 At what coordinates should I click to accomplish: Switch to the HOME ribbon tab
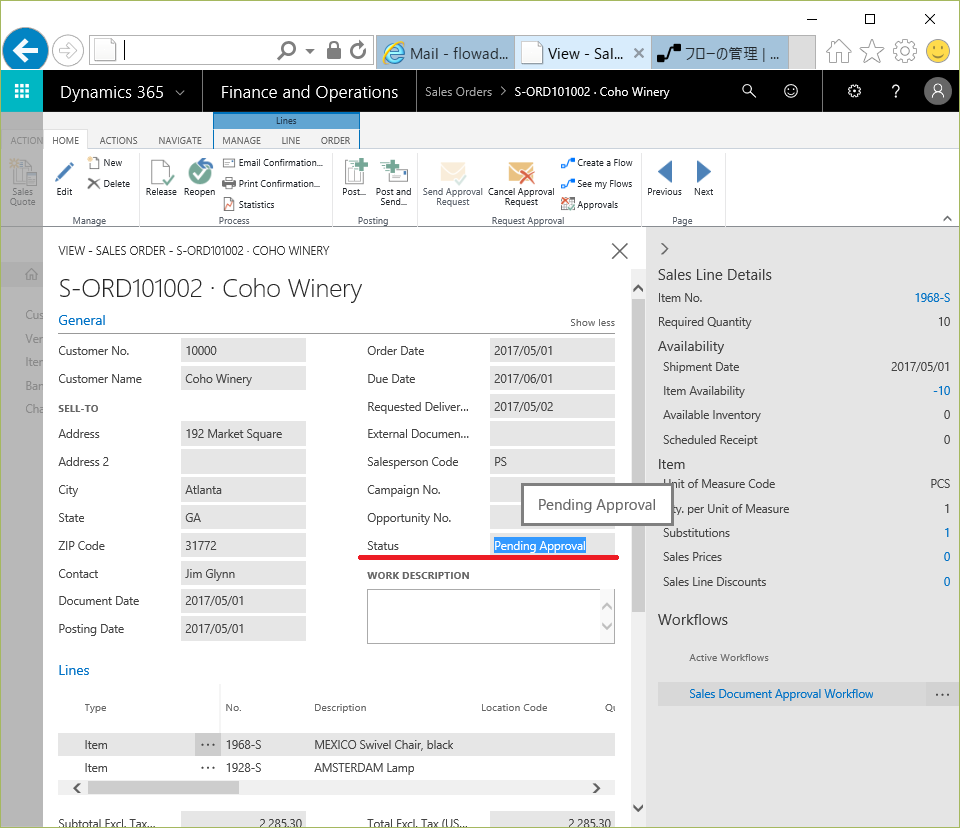tap(66, 140)
